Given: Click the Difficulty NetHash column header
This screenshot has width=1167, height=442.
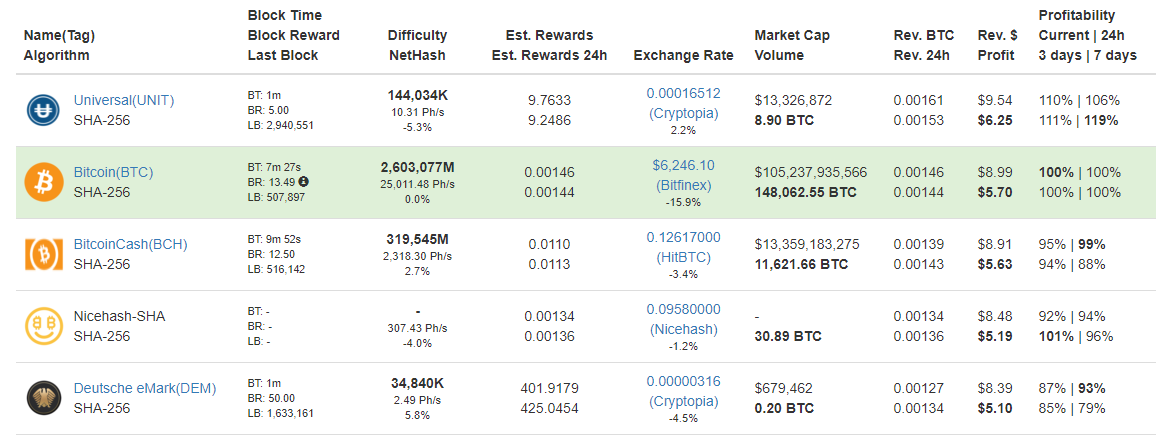Looking at the screenshot, I should pyautogui.click(x=418, y=45).
